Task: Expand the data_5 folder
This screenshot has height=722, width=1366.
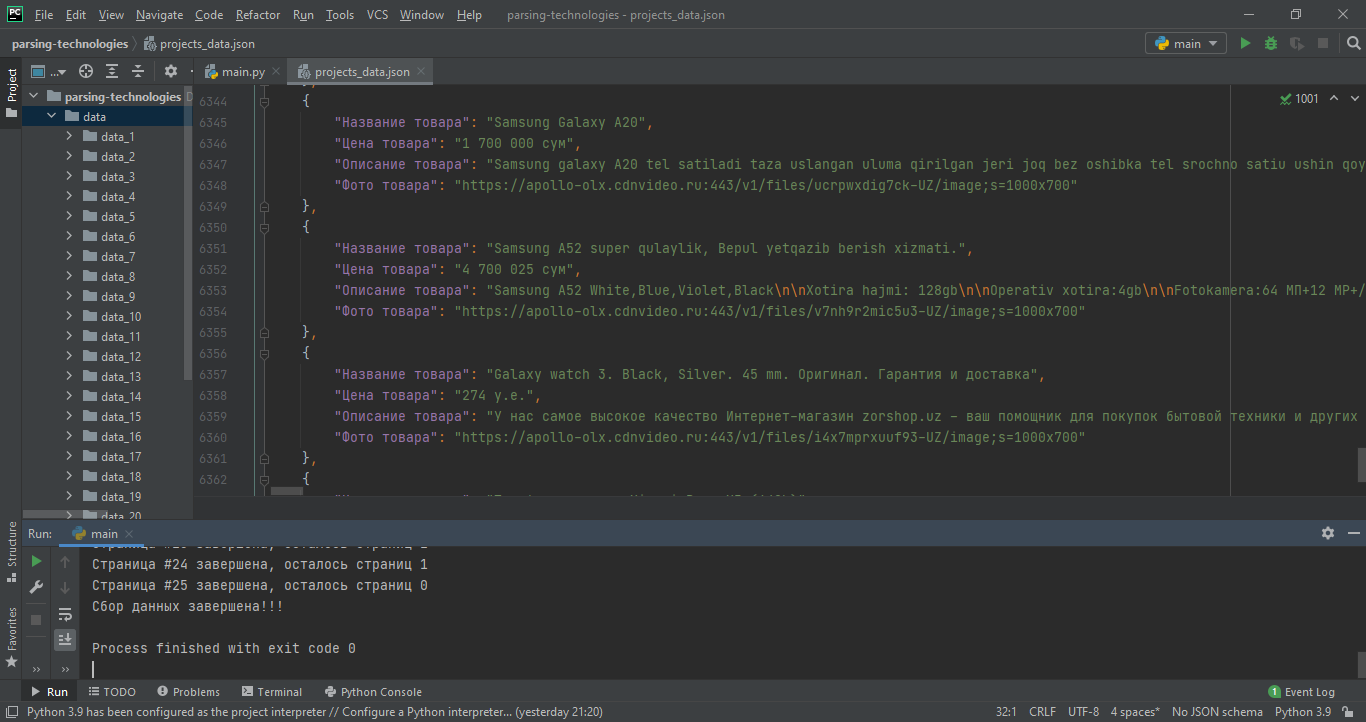Action: coord(69,217)
